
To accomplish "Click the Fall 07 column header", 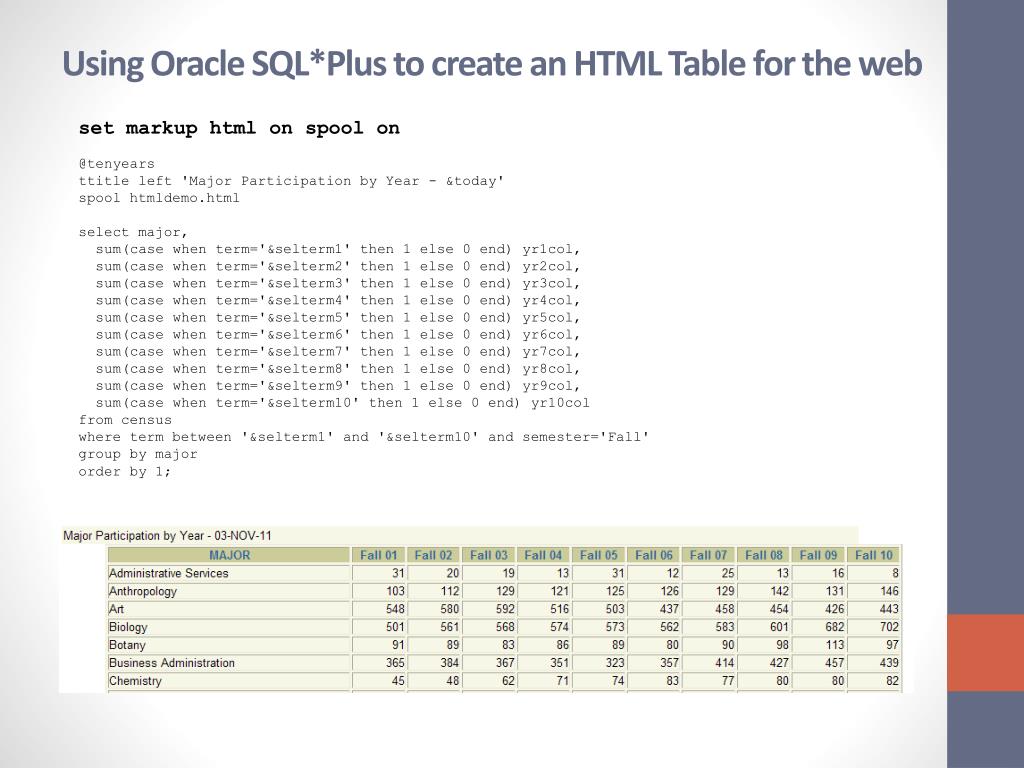I will click(x=709, y=555).
